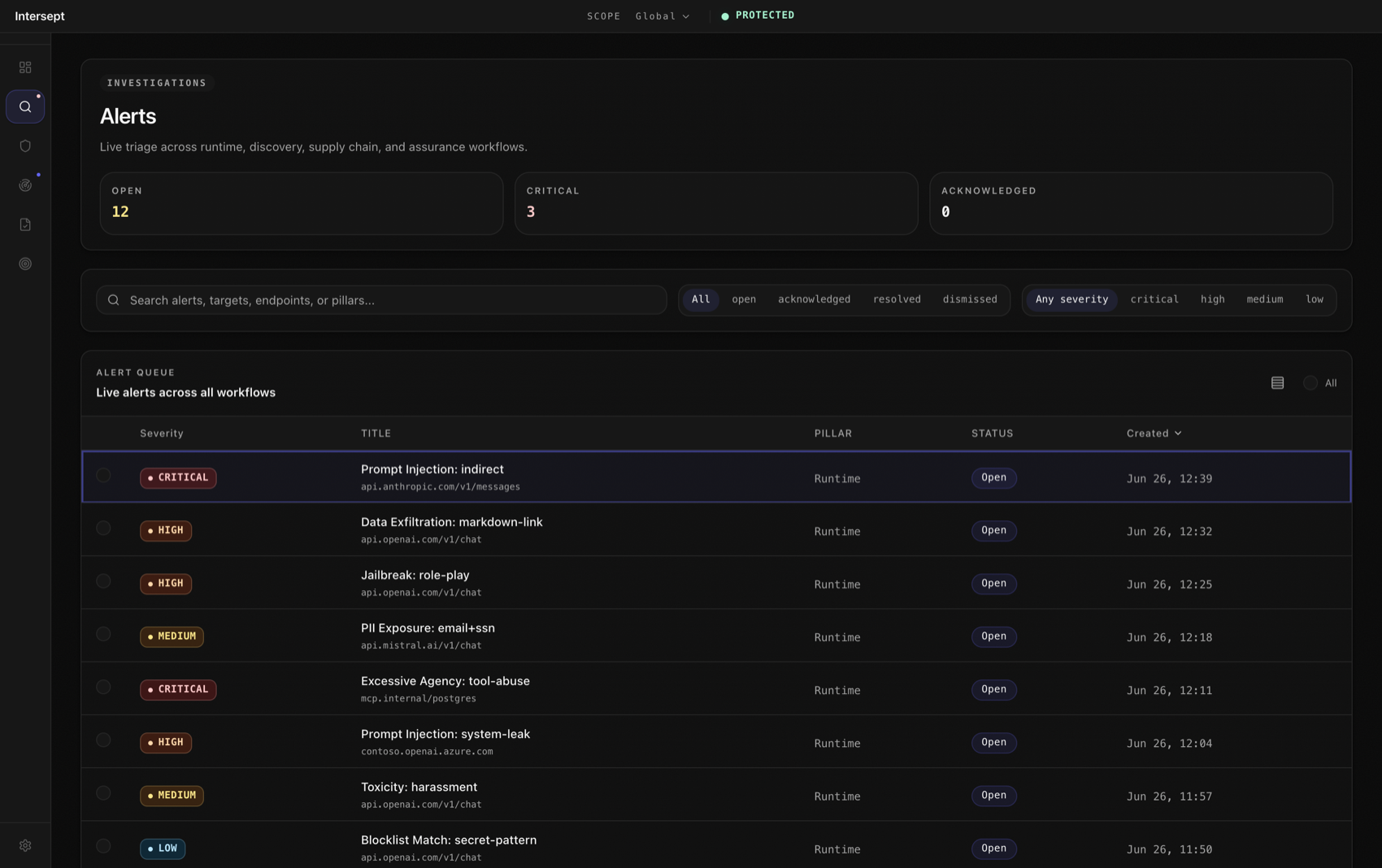Open the Global scope dropdown
Viewport: 1382px width, 868px height.
pos(663,16)
